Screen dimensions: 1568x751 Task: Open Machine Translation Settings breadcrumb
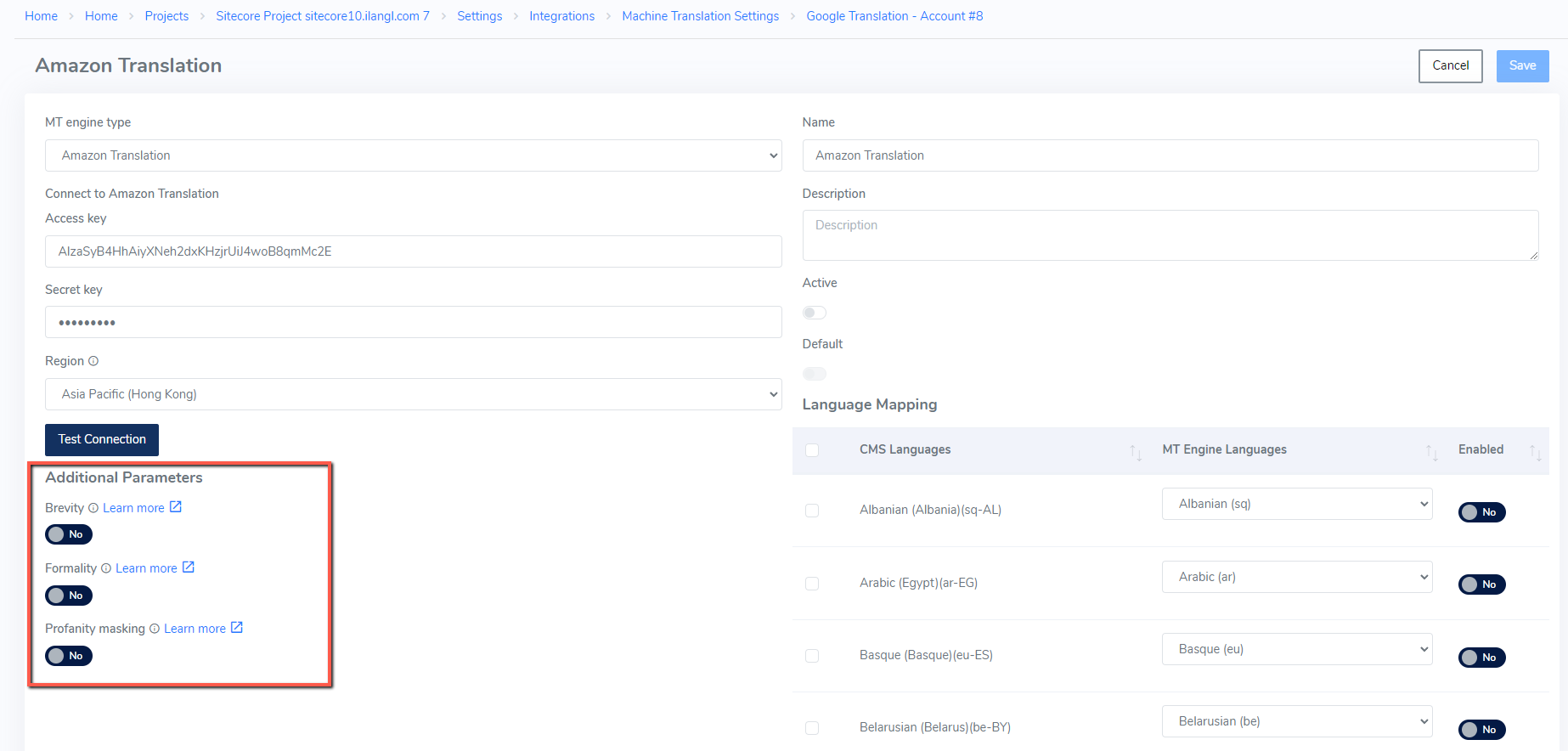701,16
